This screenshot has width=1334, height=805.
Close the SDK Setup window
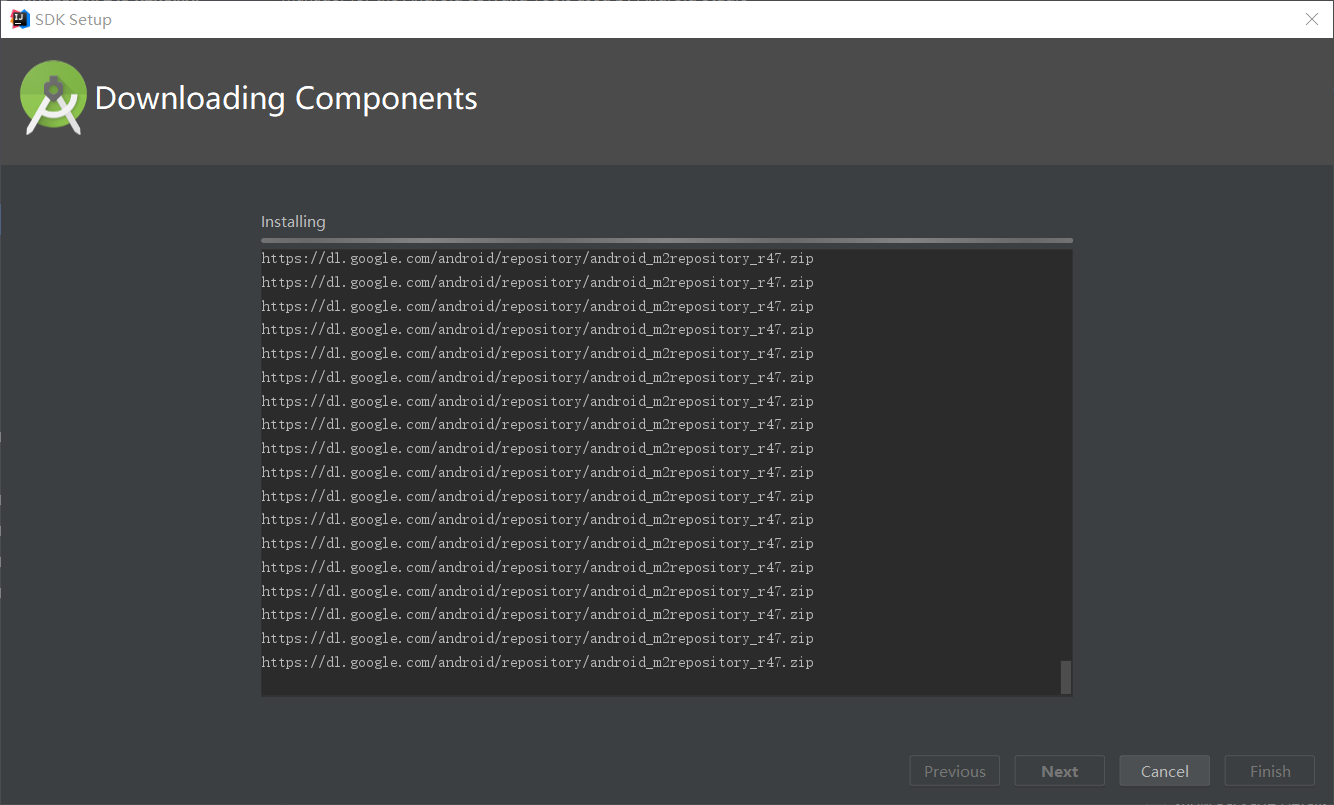(1311, 19)
